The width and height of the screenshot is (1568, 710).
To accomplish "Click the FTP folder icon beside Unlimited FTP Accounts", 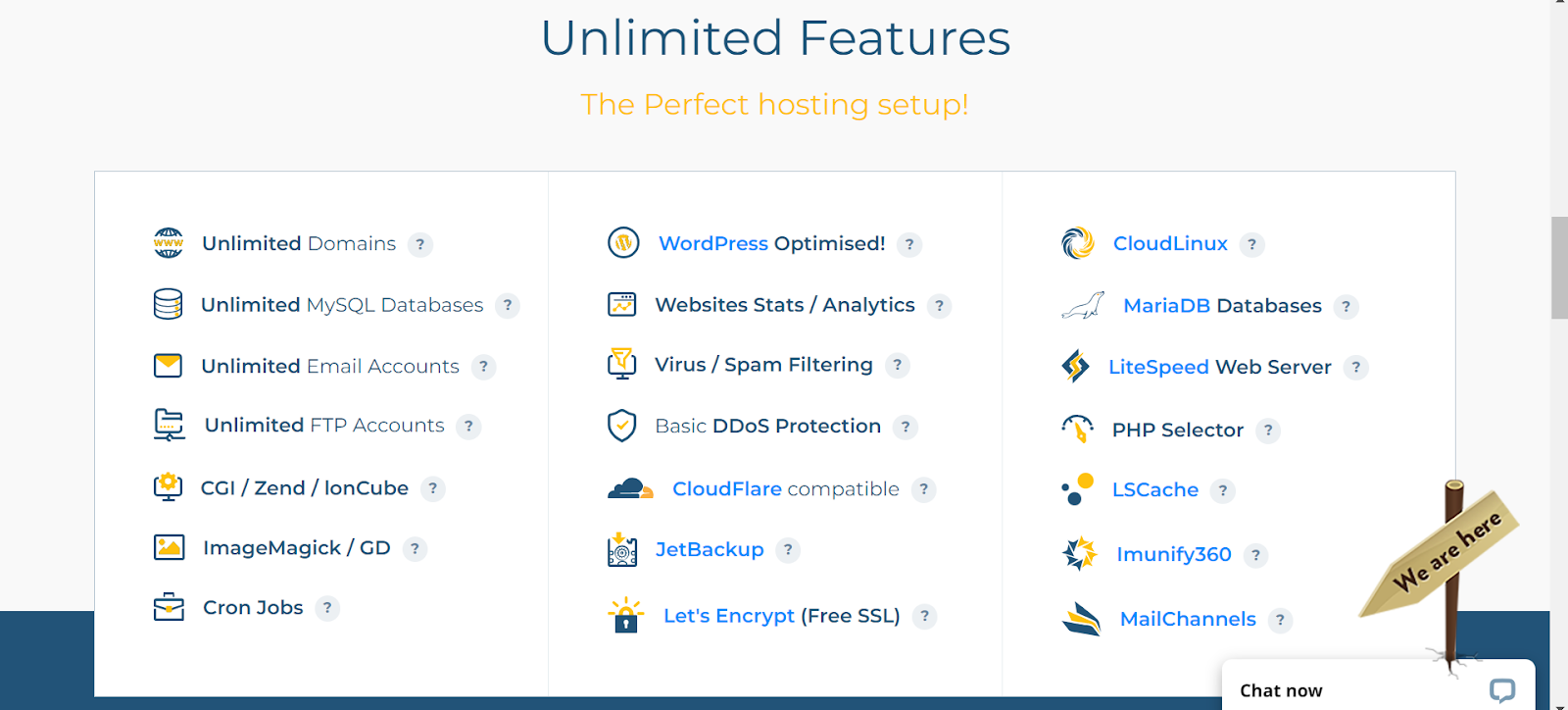I will [170, 425].
